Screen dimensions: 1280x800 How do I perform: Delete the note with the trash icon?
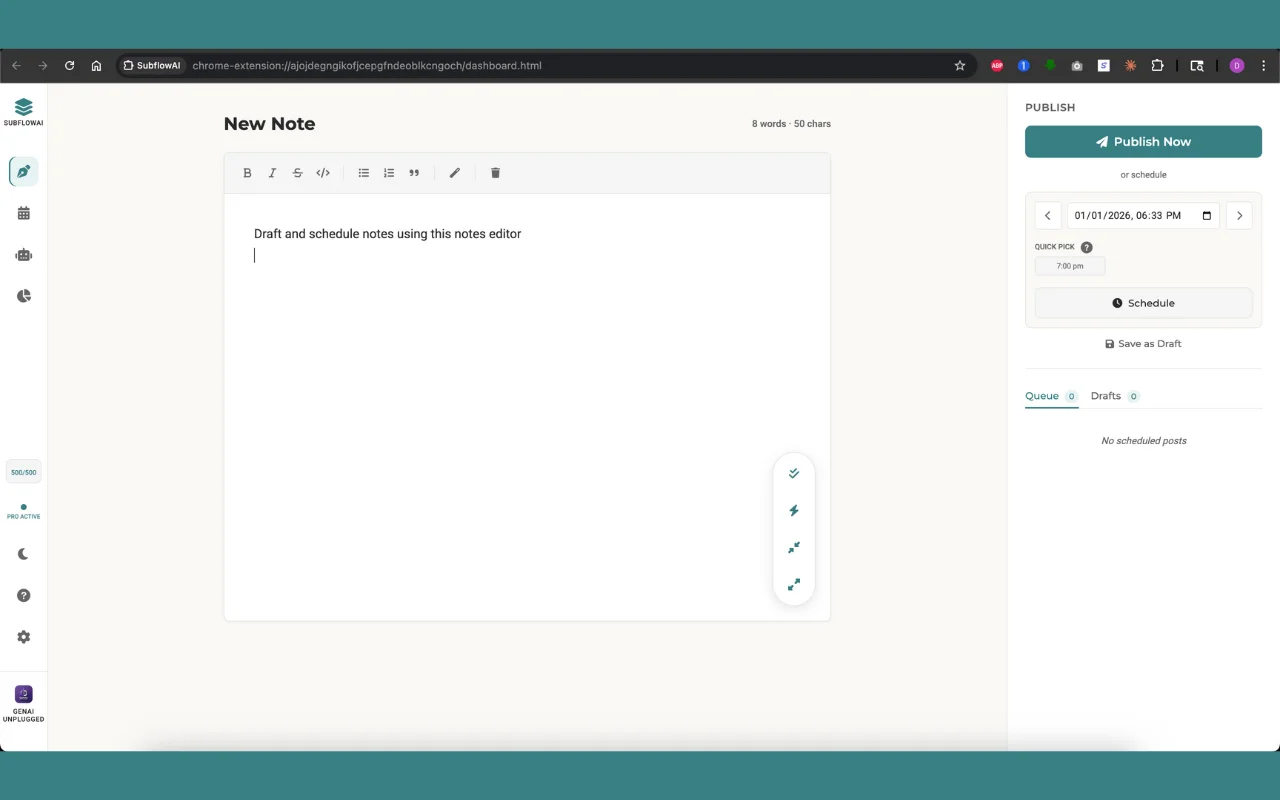(x=495, y=172)
